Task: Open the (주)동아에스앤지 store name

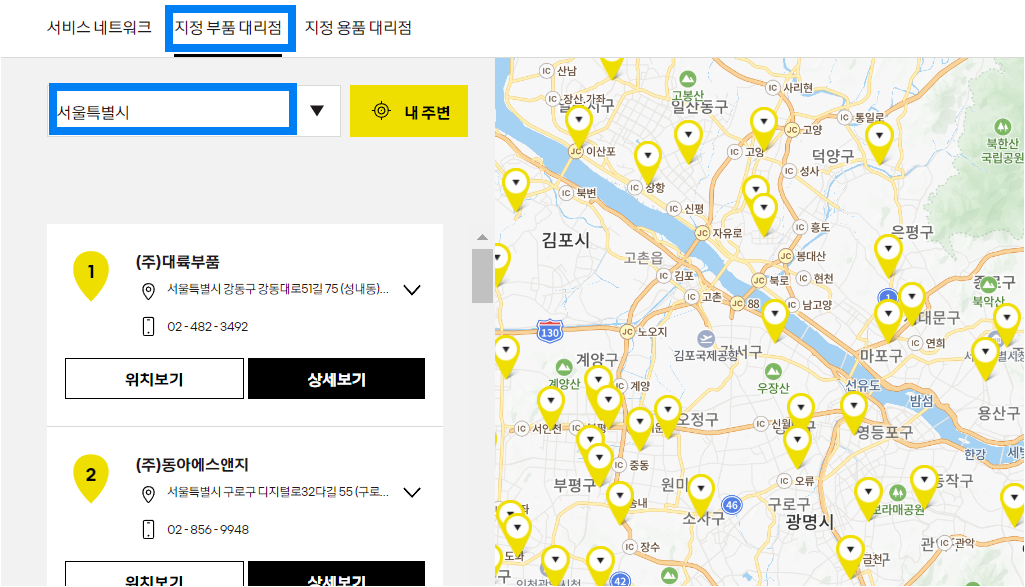Action: click(192, 465)
